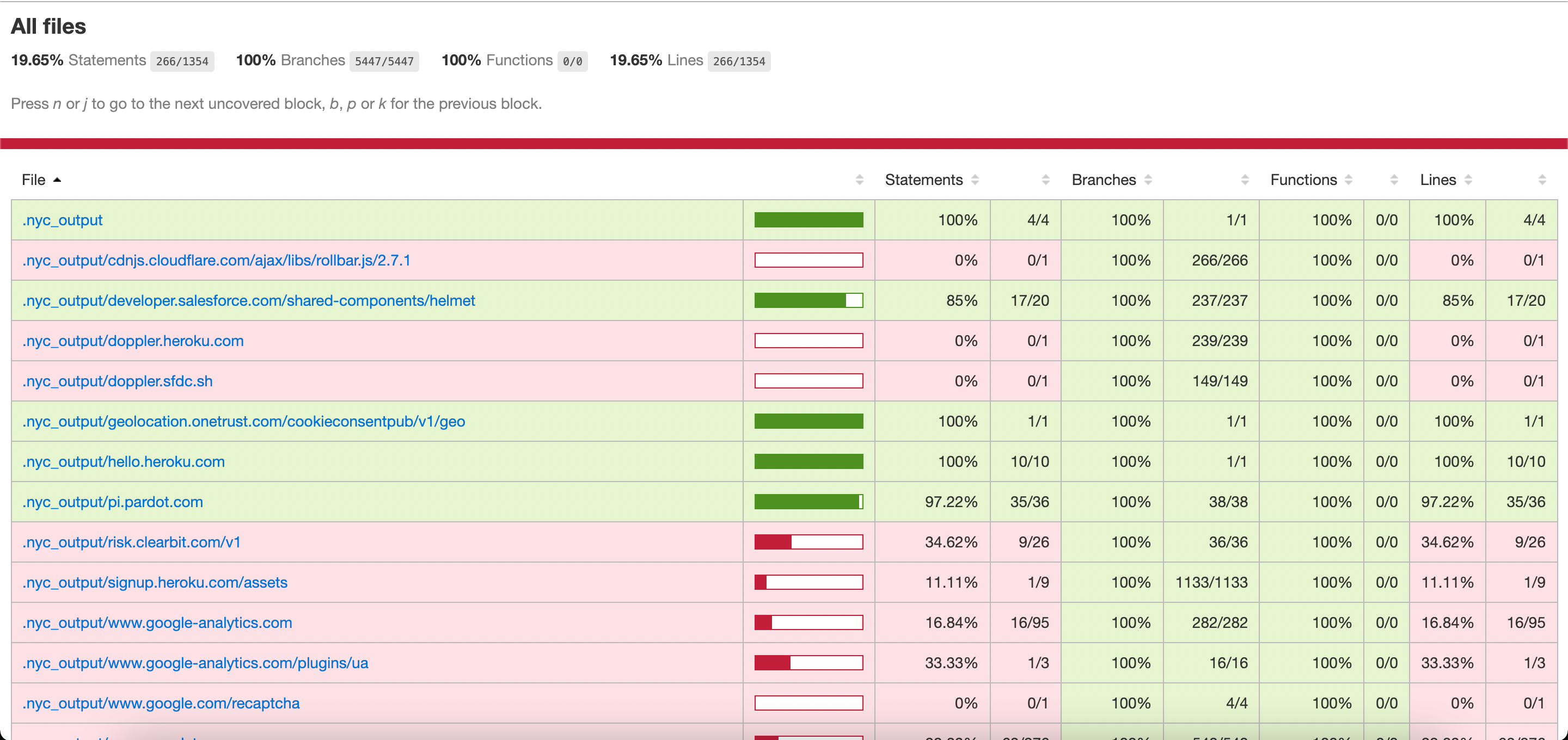Image resolution: width=1568 pixels, height=740 pixels.
Task: Open the pi.pardot.com coverage link
Action: [x=113, y=502]
